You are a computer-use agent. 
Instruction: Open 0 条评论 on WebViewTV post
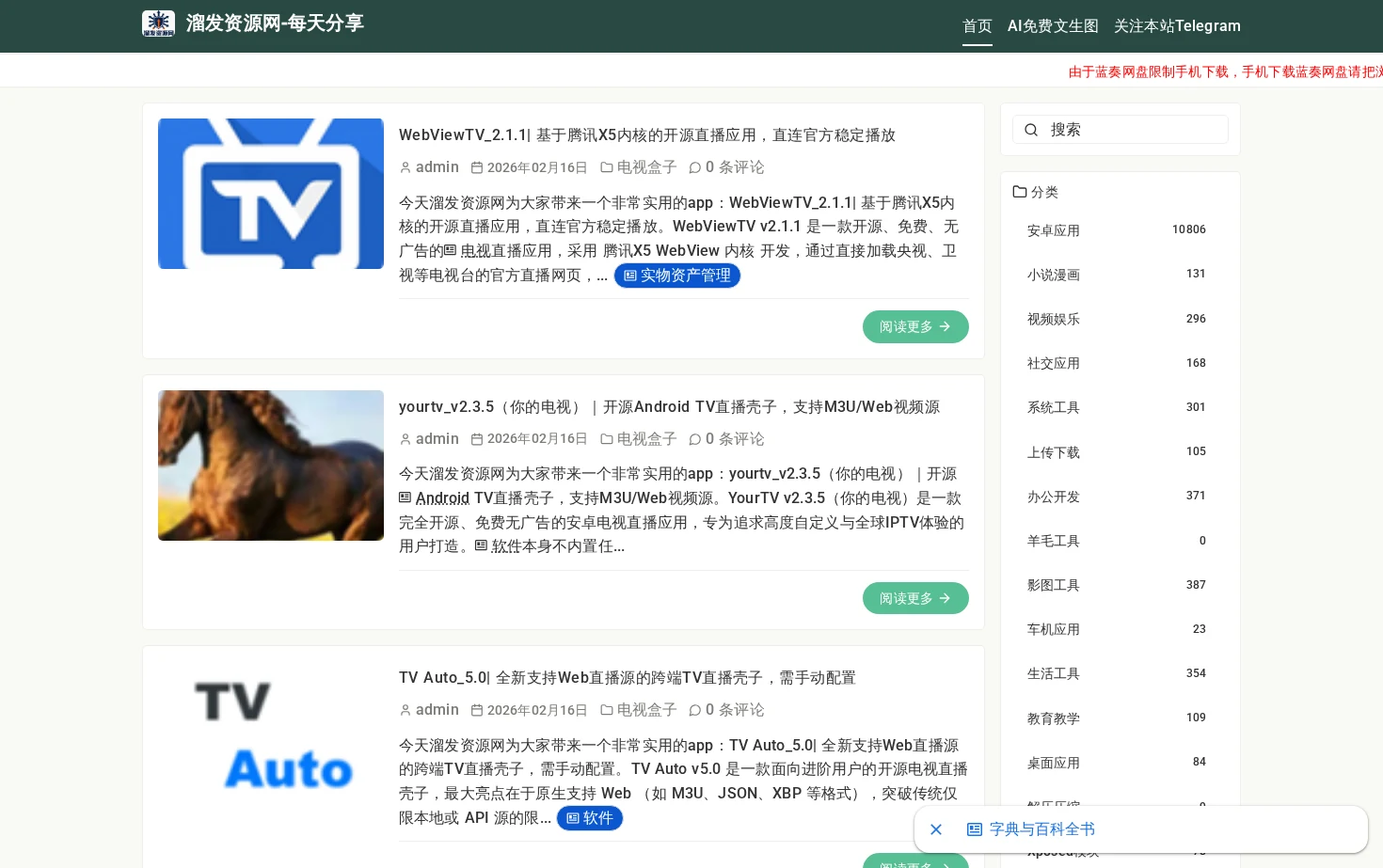click(x=735, y=167)
